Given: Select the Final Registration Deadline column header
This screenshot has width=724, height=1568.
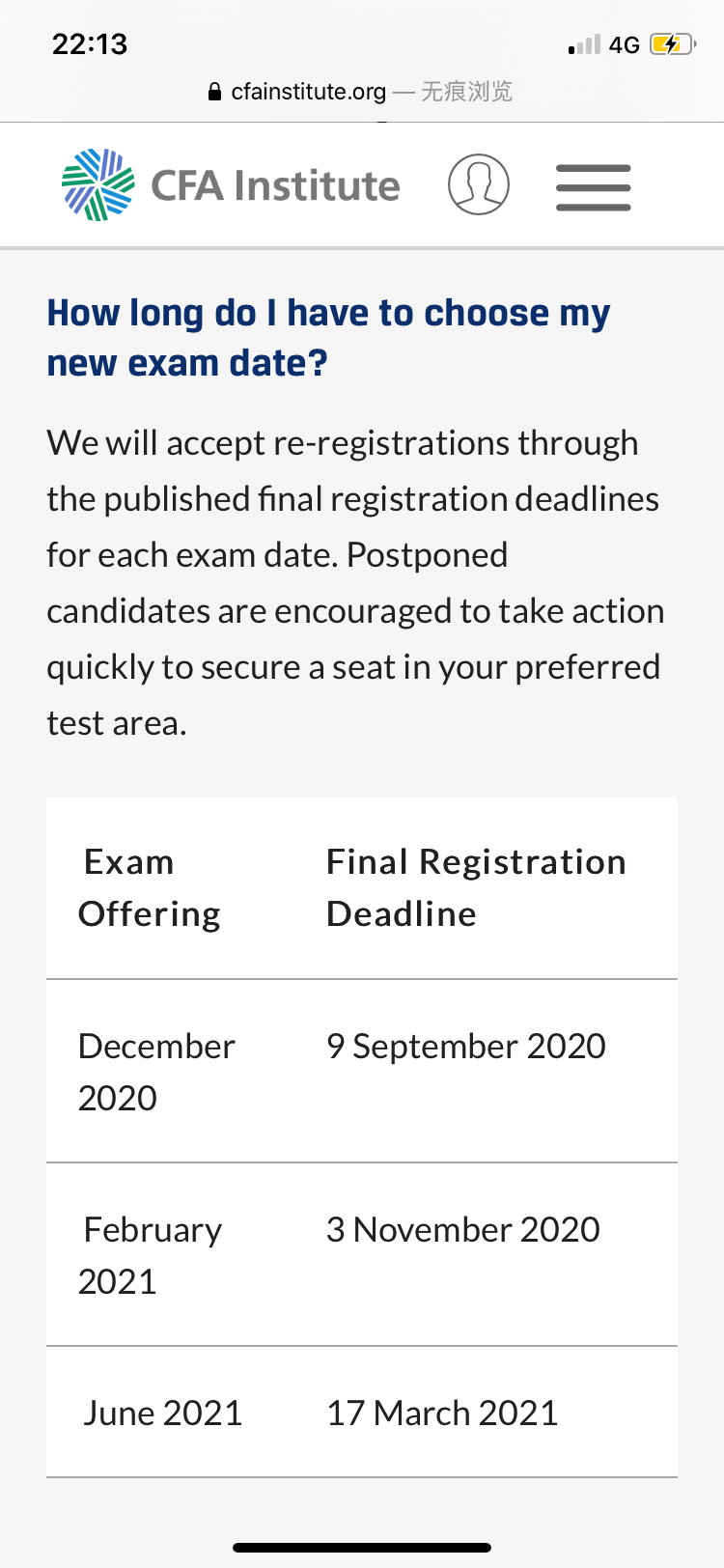Looking at the screenshot, I should pyautogui.click(x=476, y=888).
